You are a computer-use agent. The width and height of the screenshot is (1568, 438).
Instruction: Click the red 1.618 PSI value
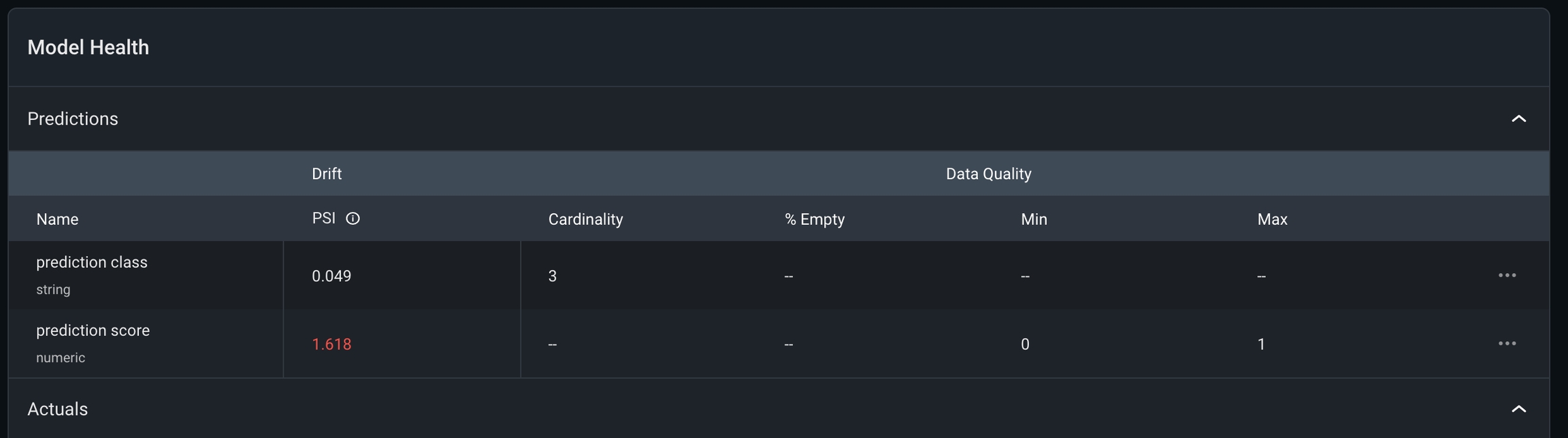tap(331, 345)
